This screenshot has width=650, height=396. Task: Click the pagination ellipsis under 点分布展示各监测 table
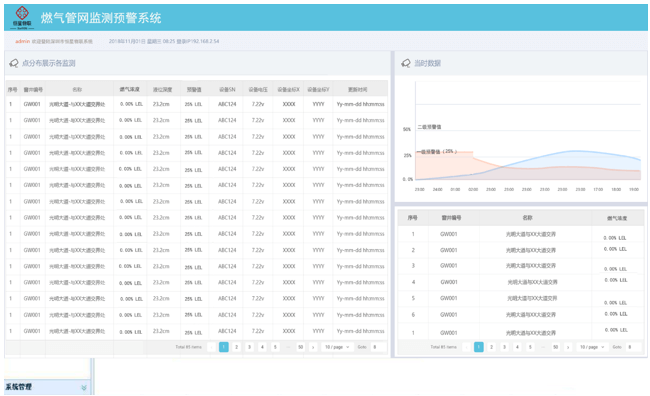coord(288,347)
